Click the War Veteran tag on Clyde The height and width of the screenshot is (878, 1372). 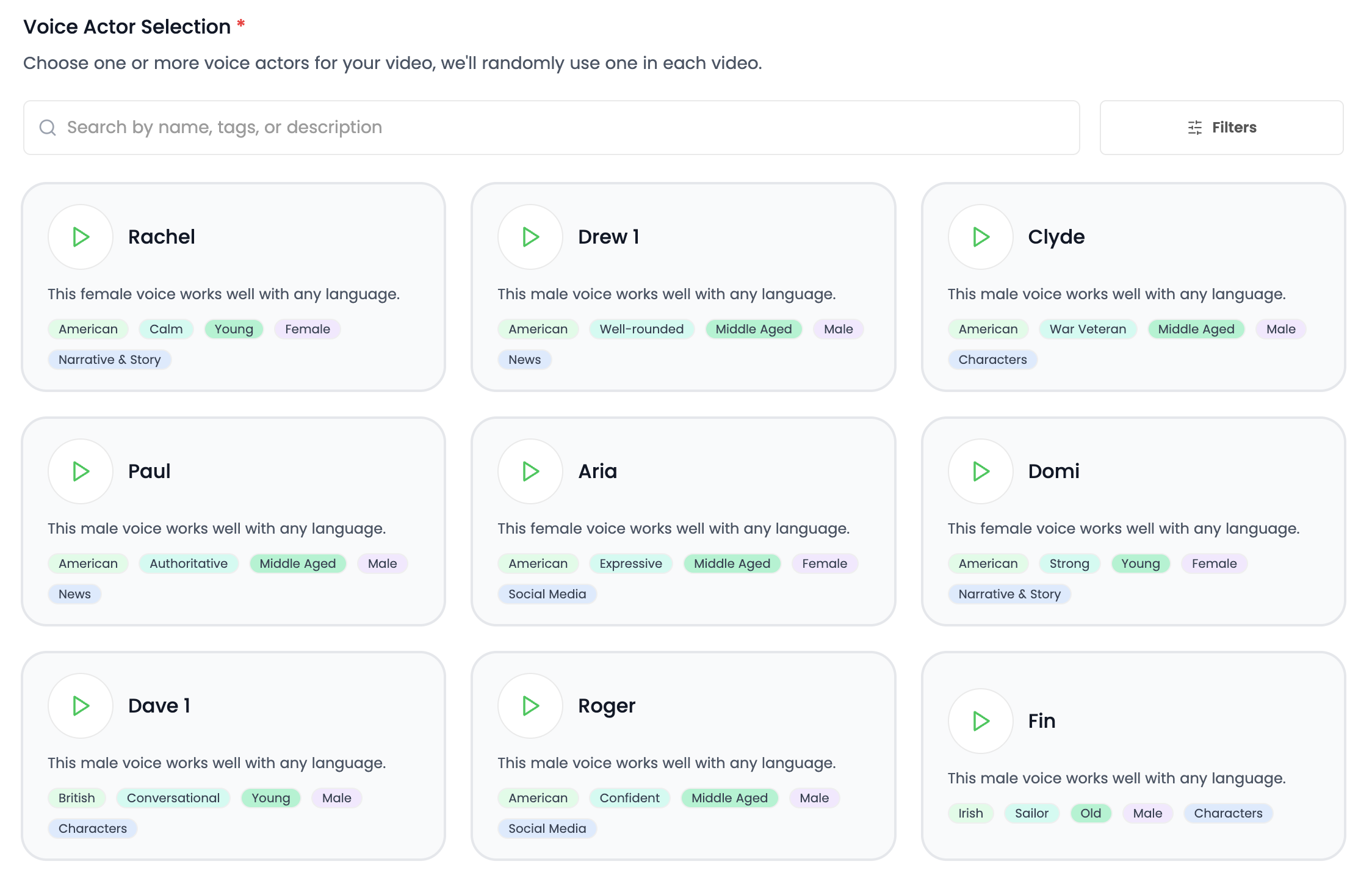pyautogui.click(x=1088, y=329)
